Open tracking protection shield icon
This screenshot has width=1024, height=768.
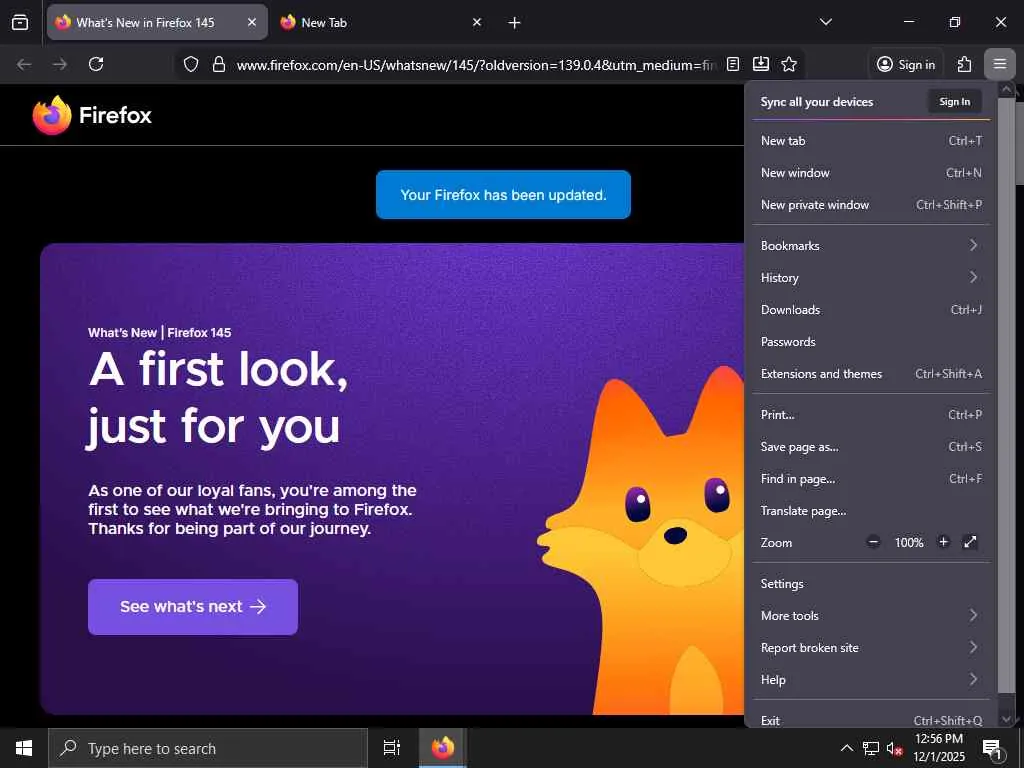coord(191,64)
